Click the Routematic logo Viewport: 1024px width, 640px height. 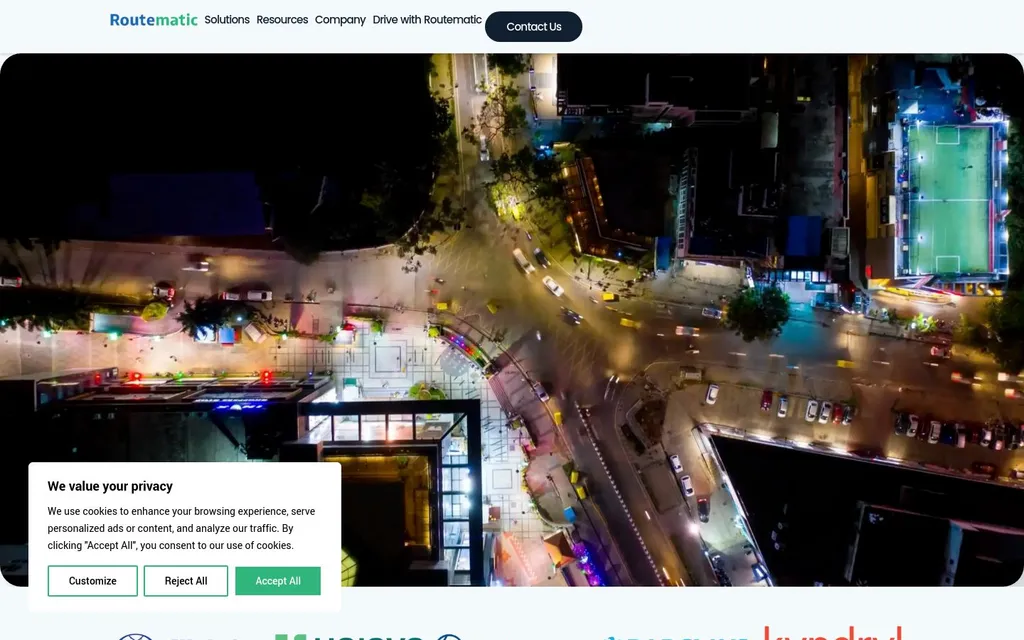pyautogui.click(x=153, y=20)
